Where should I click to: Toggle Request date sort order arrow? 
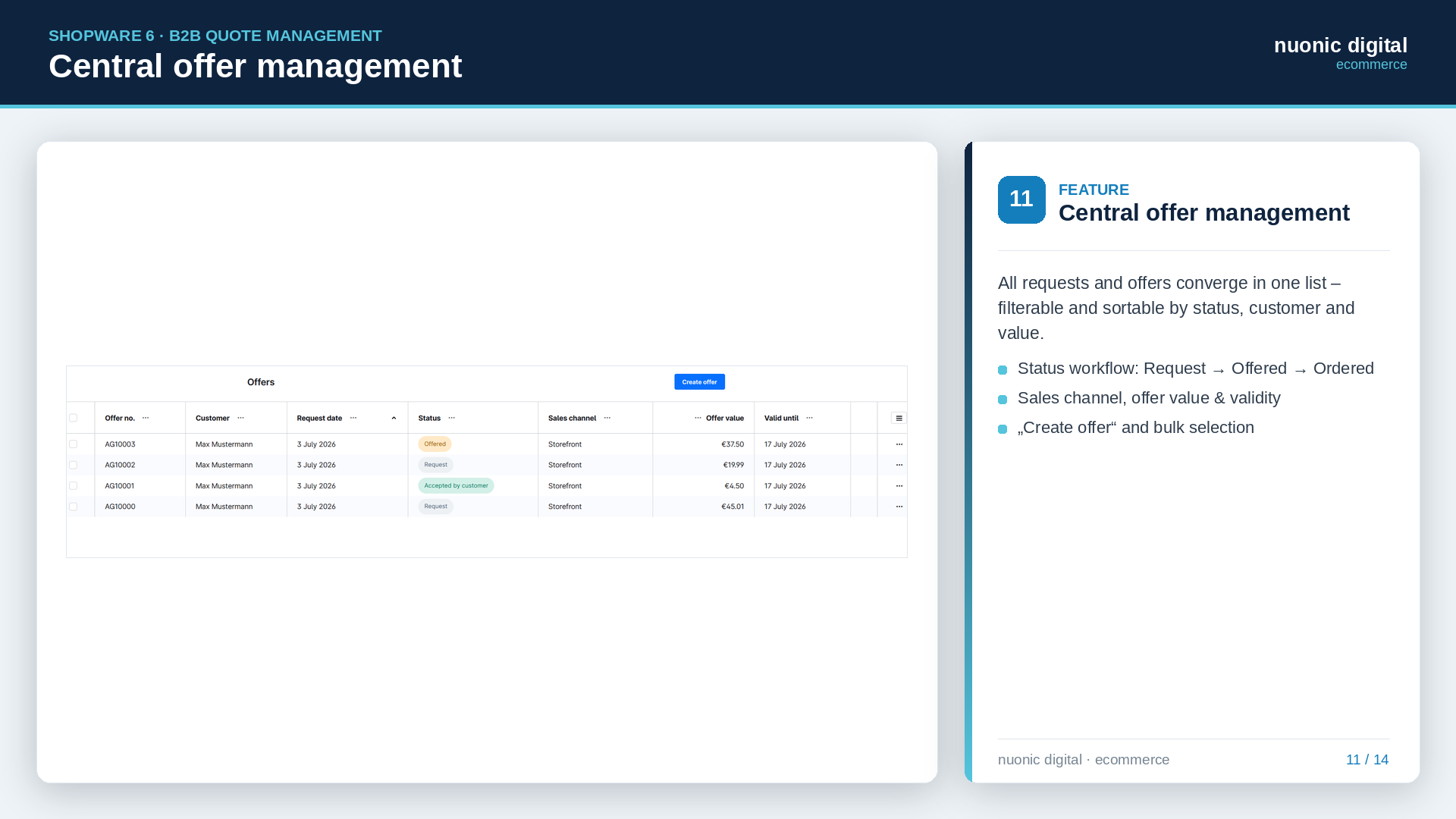pos(394,418)
